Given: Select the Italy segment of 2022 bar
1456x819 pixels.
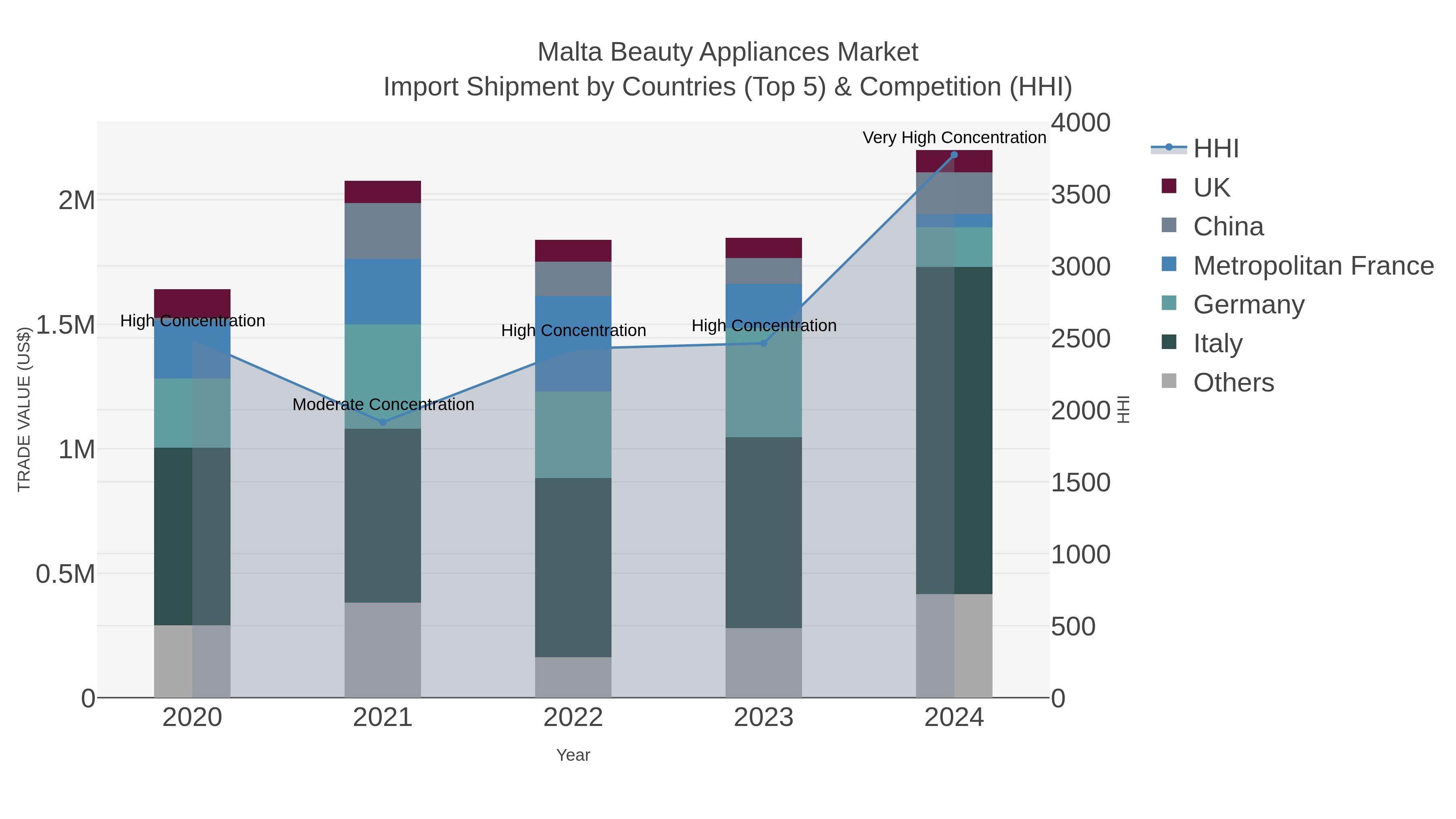Looking at the screenshot, I should click(573, 567).
